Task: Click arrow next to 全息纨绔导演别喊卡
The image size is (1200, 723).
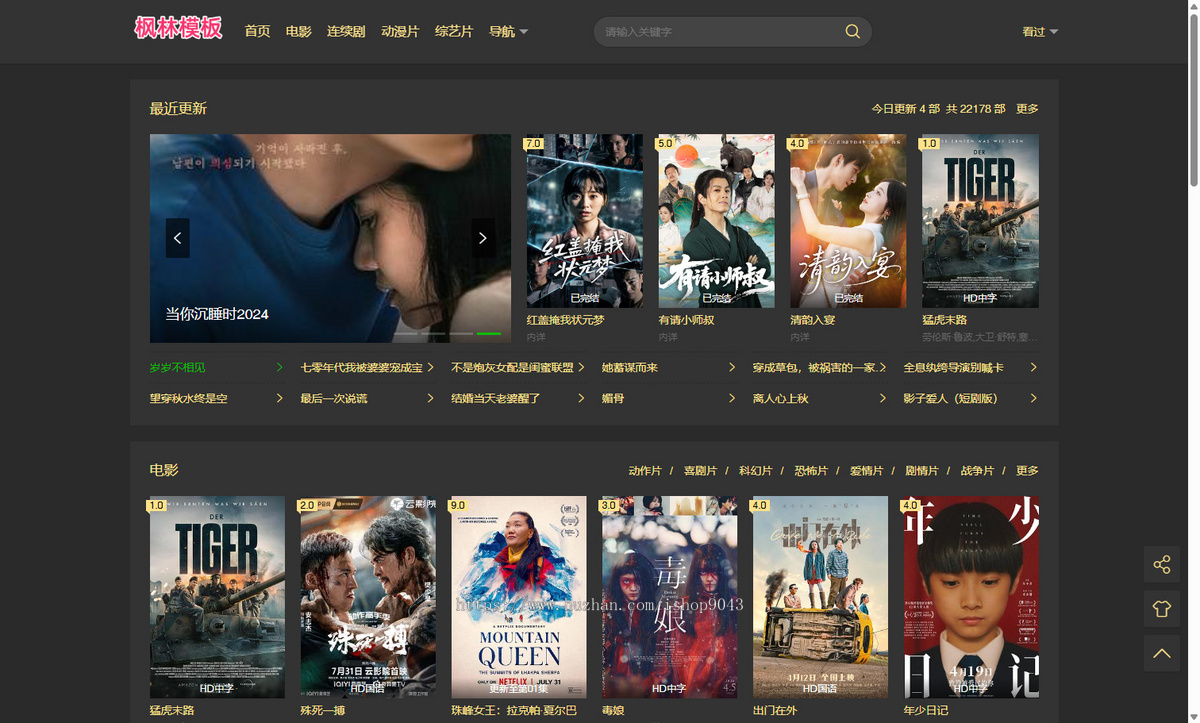Action: point(1033,368)
